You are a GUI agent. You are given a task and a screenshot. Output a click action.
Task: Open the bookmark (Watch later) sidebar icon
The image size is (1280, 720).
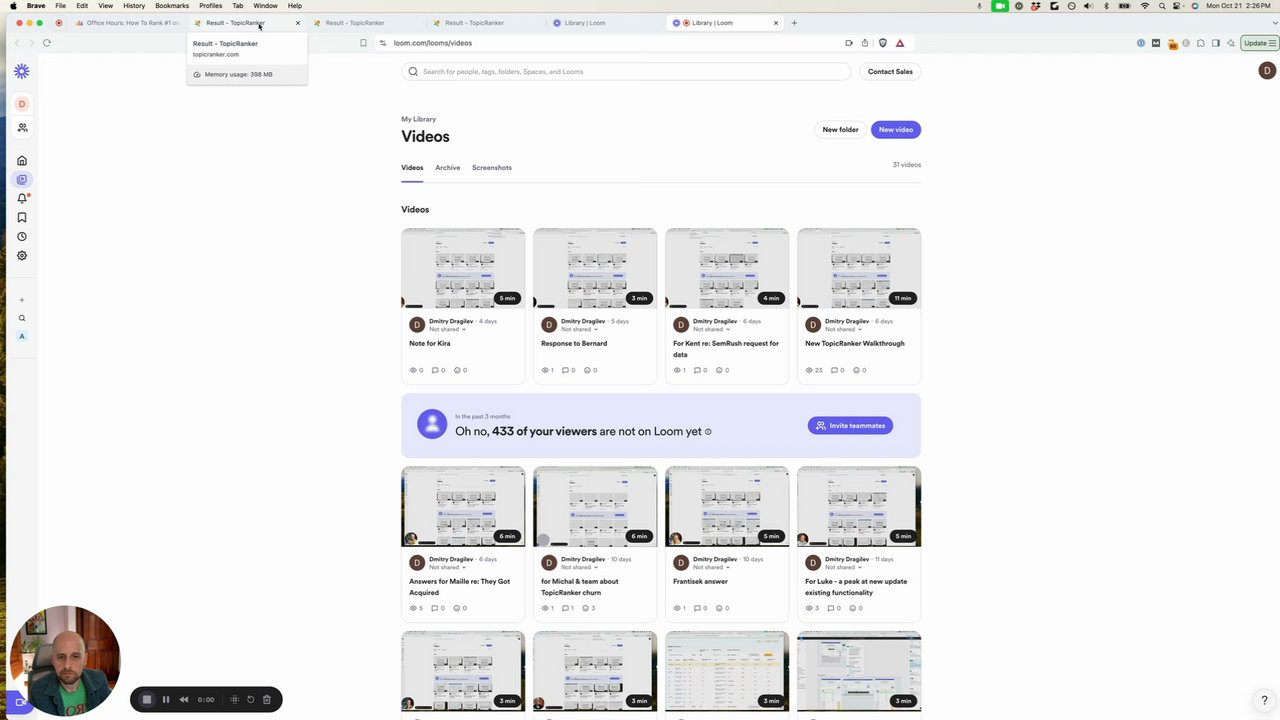click(x=22, y=217)
